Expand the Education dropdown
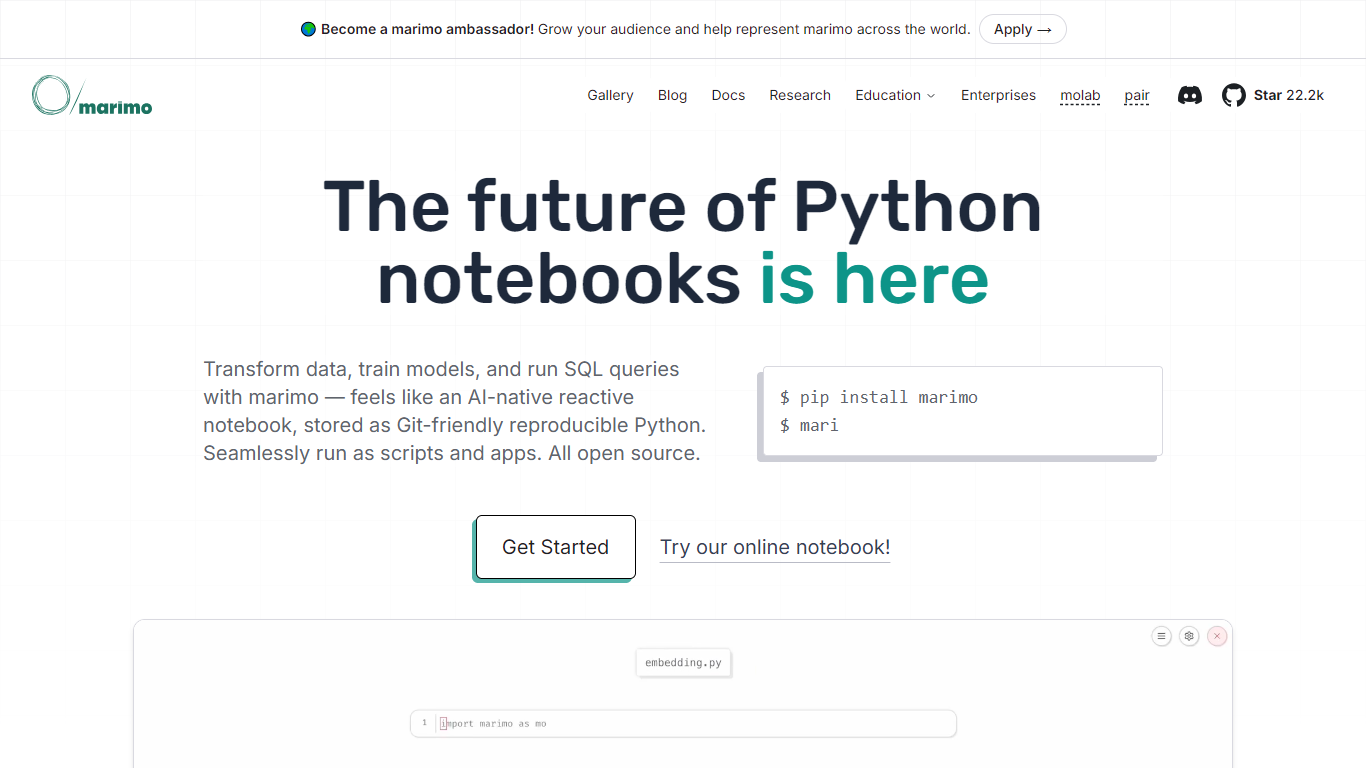 coord(895,95)
